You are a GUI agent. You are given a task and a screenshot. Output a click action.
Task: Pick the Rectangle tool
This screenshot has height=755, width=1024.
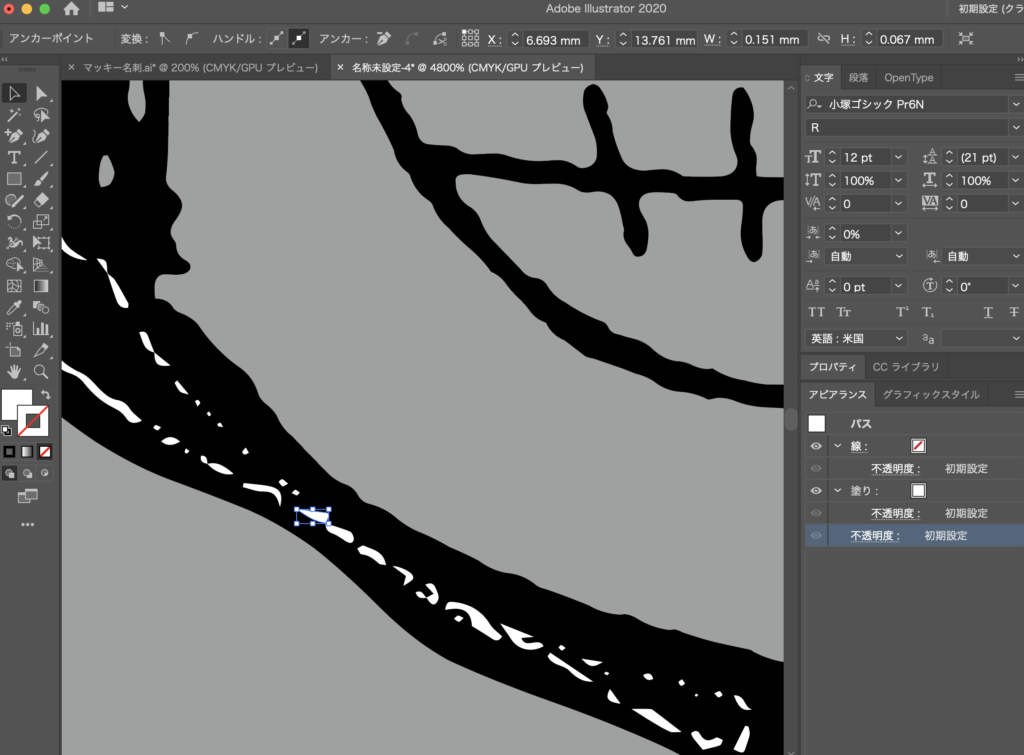(x=14, y=179)
